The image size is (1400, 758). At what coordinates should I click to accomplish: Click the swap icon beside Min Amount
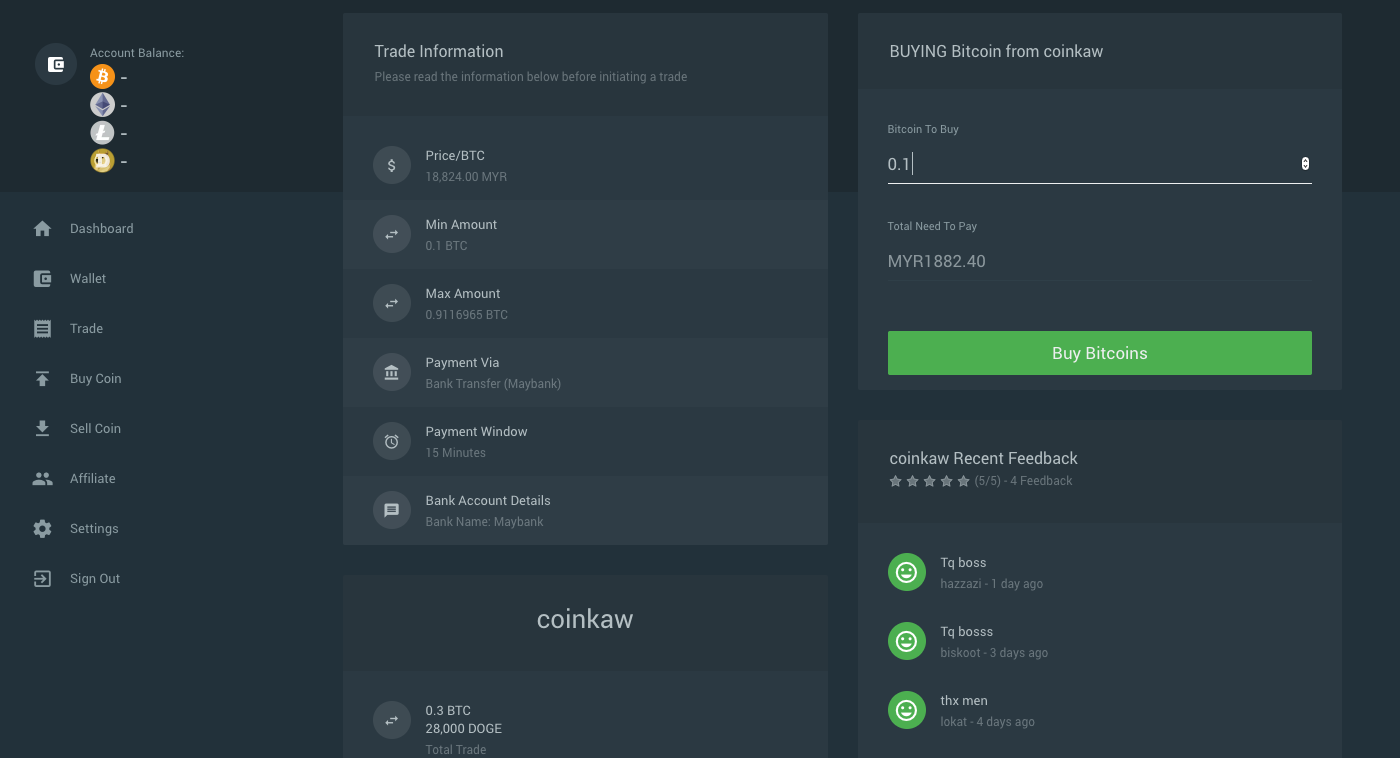(x=392, y=234)
